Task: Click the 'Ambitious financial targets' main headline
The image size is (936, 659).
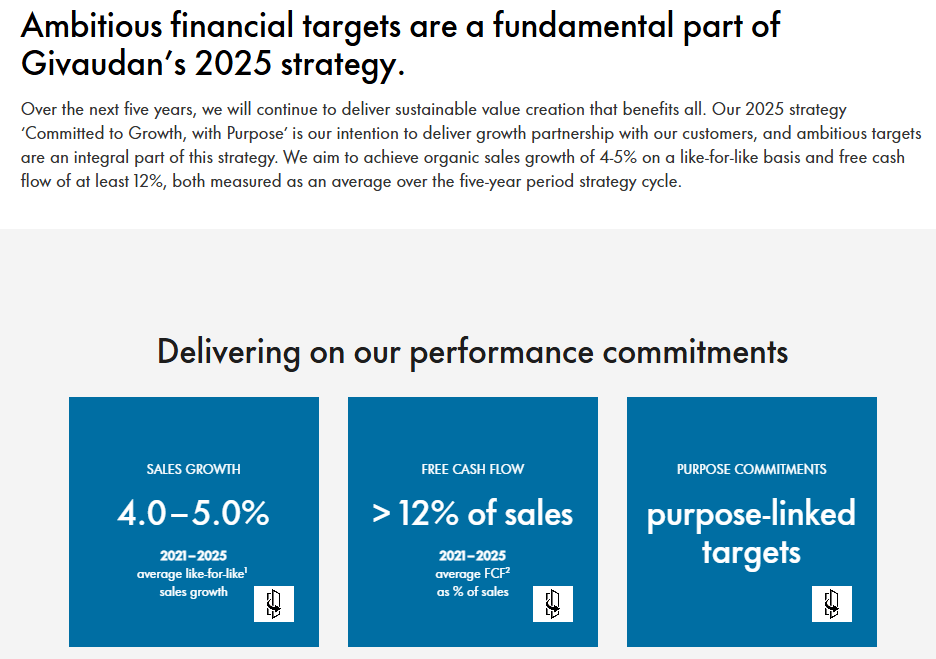Action: pyautogui.click(x=400, y=26)
